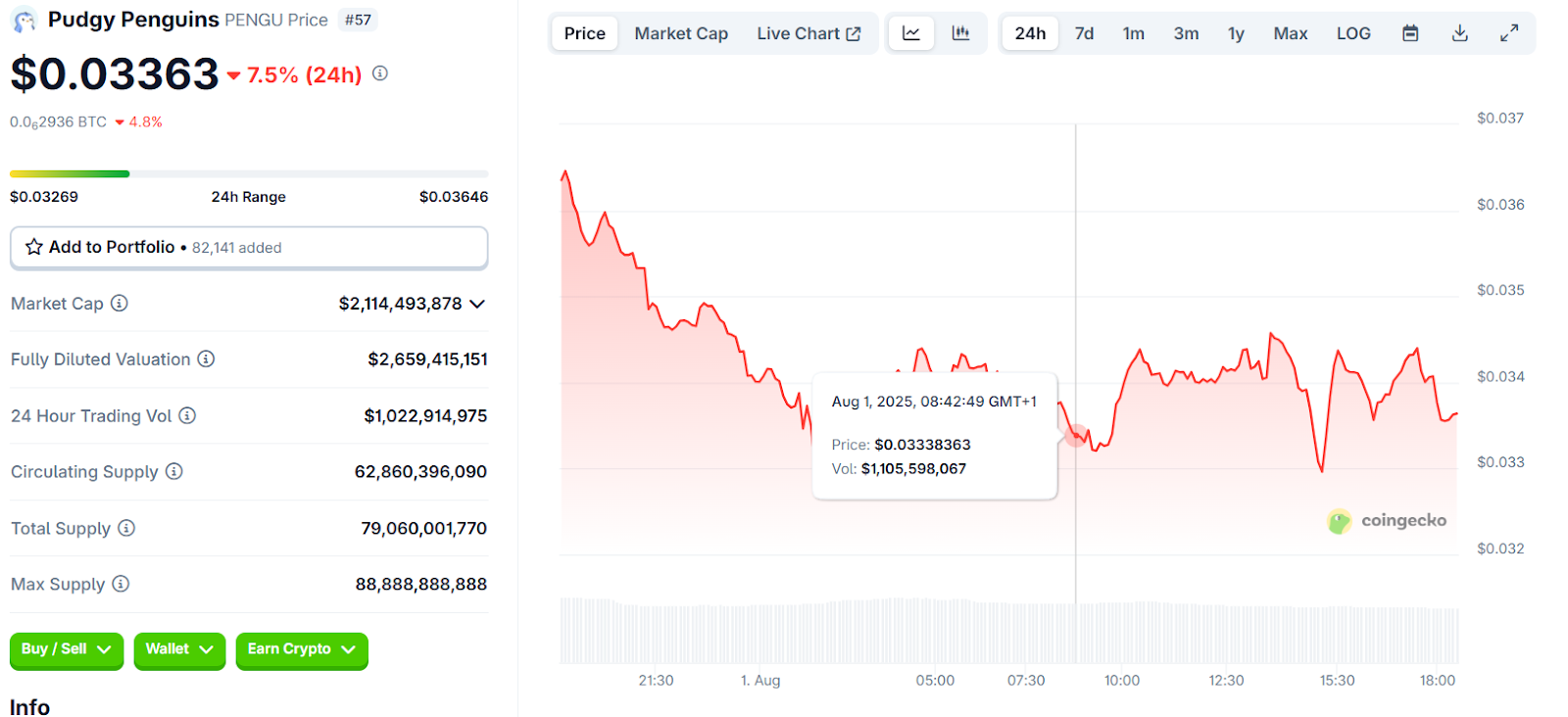Open Live Chart in new window

(808, 33)
